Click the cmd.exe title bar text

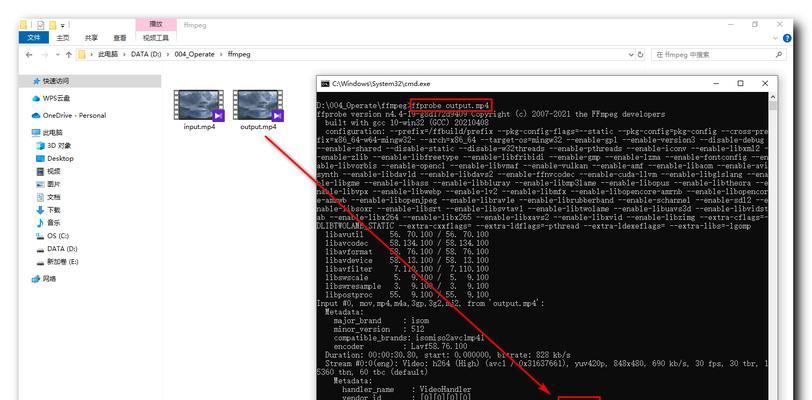point(381,83)
